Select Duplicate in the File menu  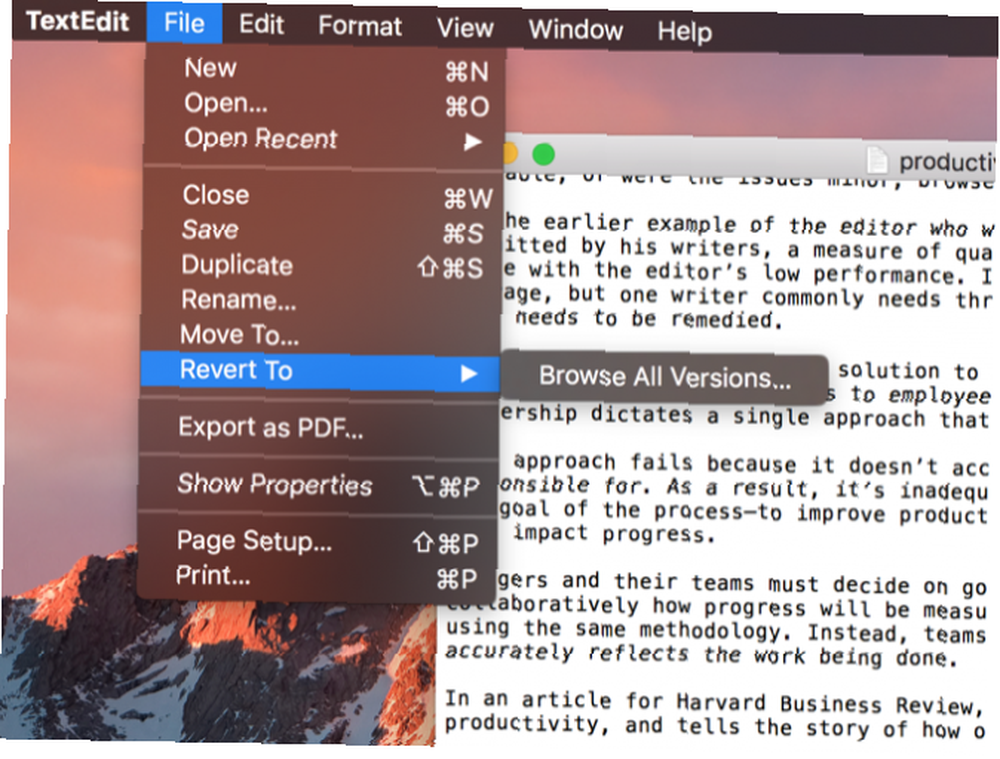pos(322,266)
